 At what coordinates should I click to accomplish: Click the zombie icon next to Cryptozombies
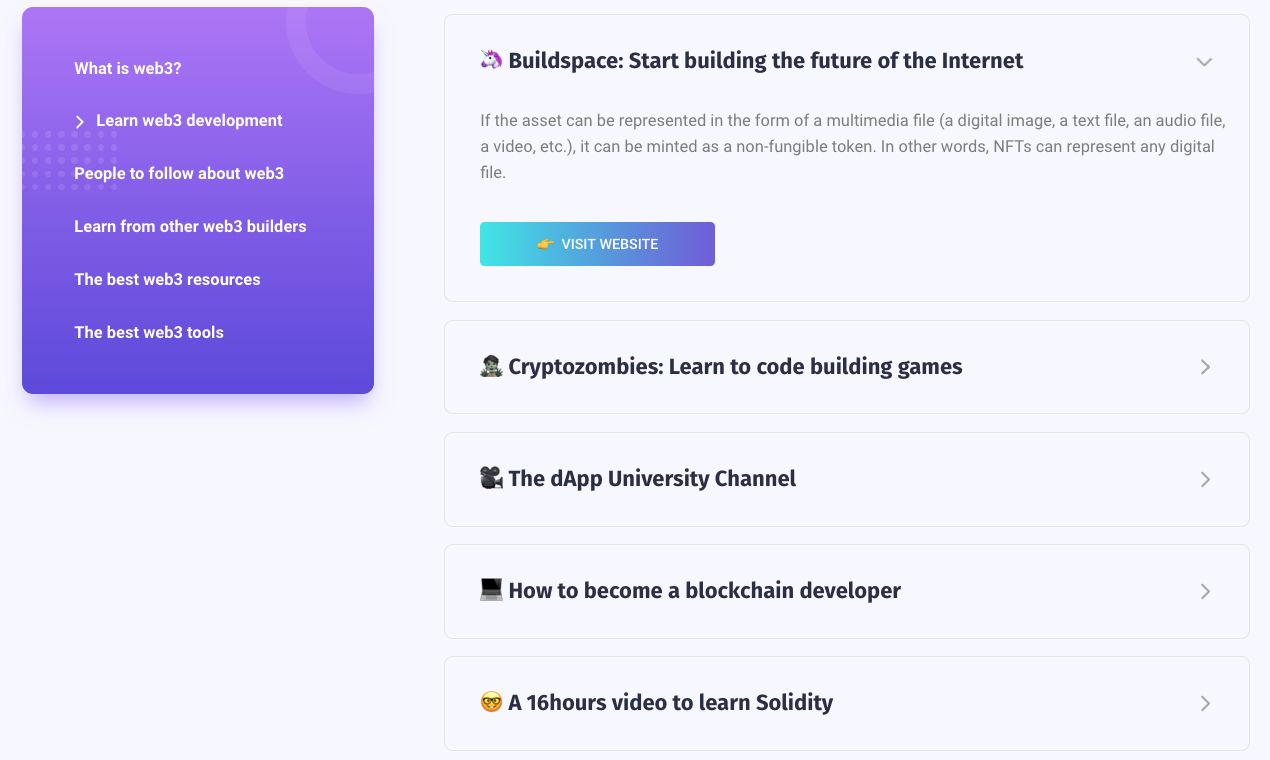tap(489, 366)
